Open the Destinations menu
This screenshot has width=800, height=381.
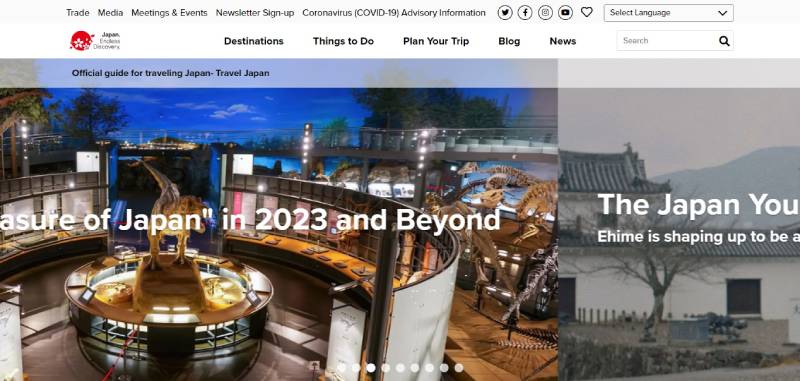[254, 41]
